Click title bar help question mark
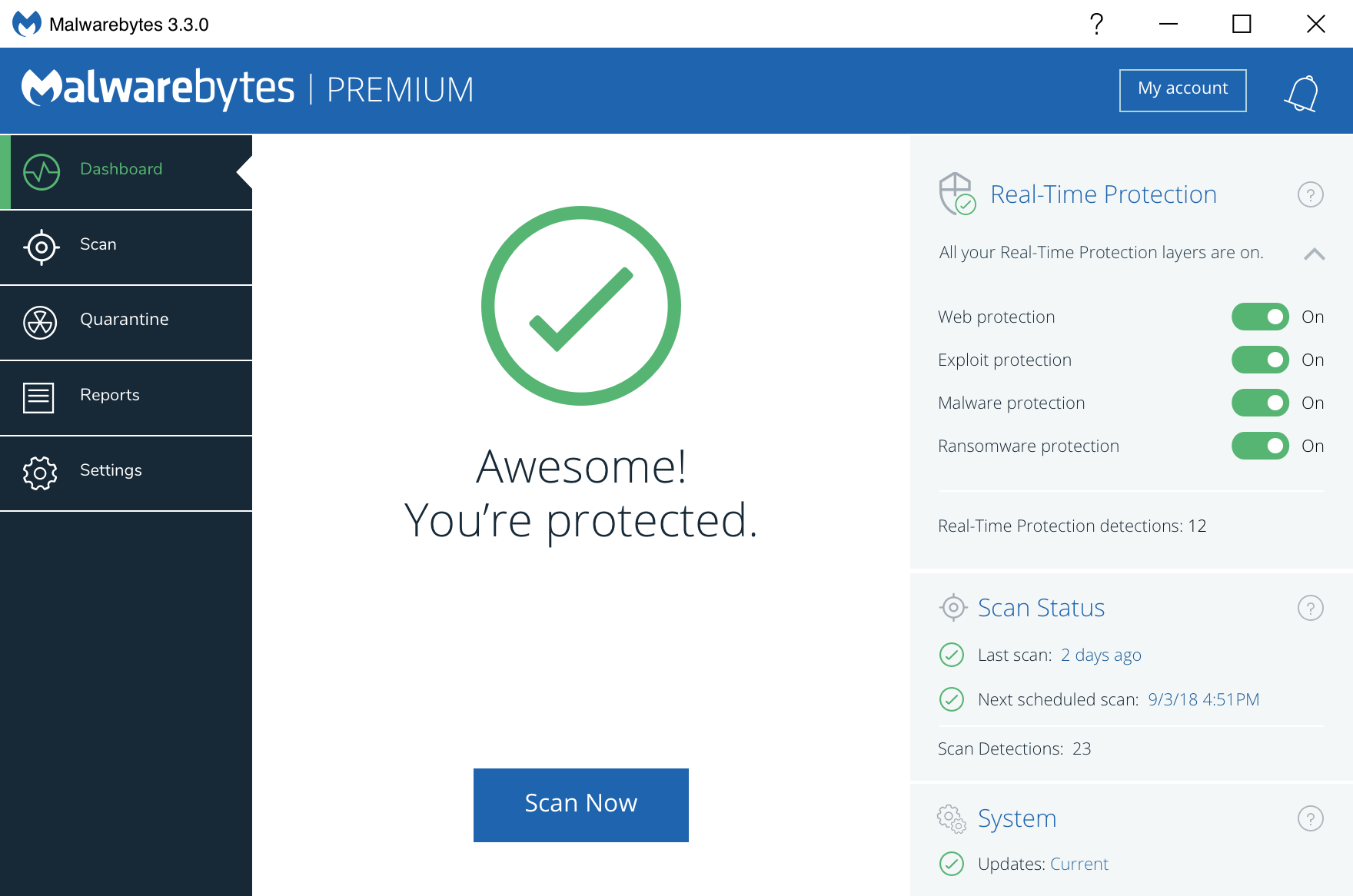This screenshot has width=1353, height=896. tap(1097, 24)
